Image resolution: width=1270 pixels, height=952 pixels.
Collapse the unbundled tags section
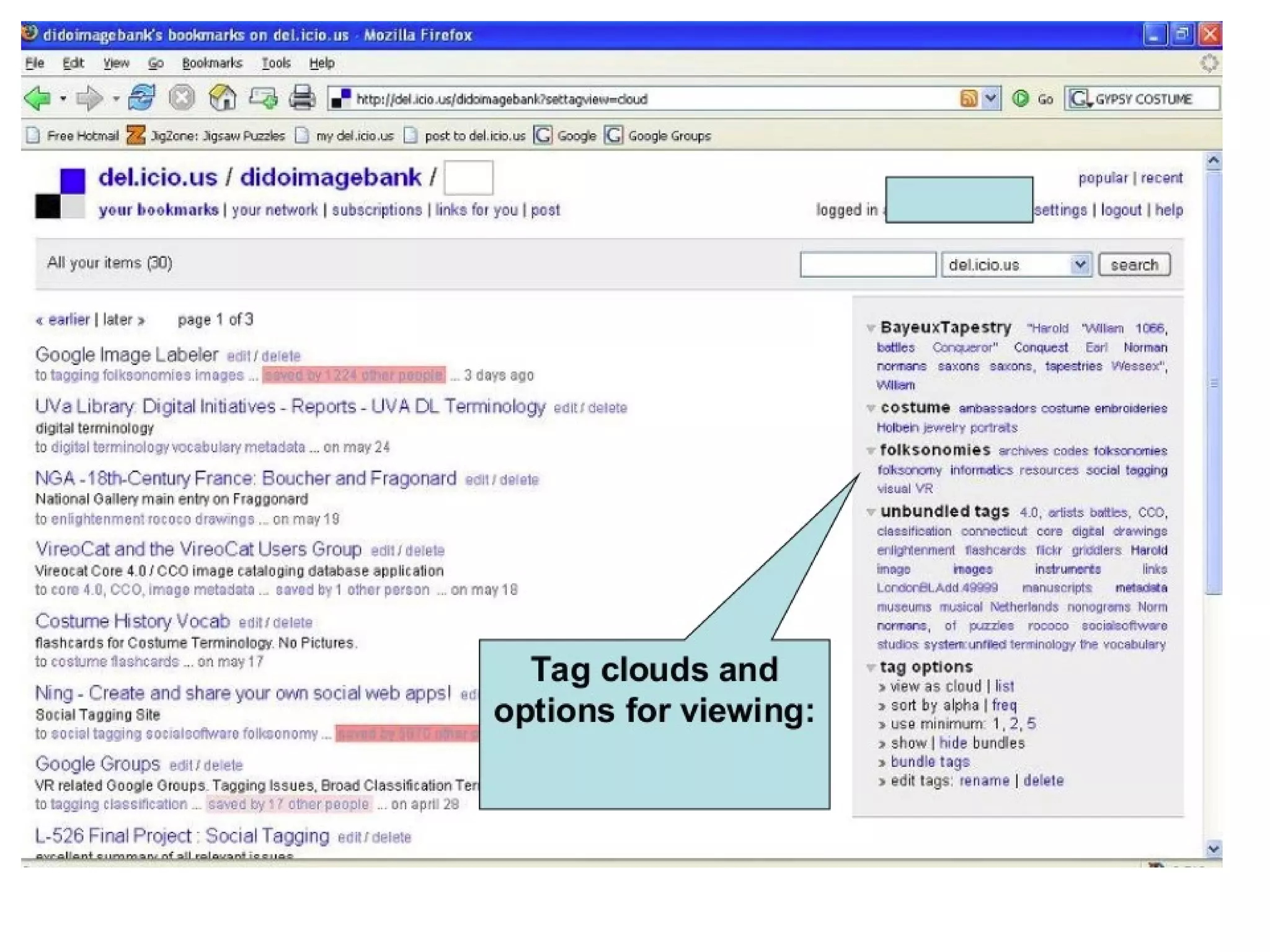click(871, 512)
